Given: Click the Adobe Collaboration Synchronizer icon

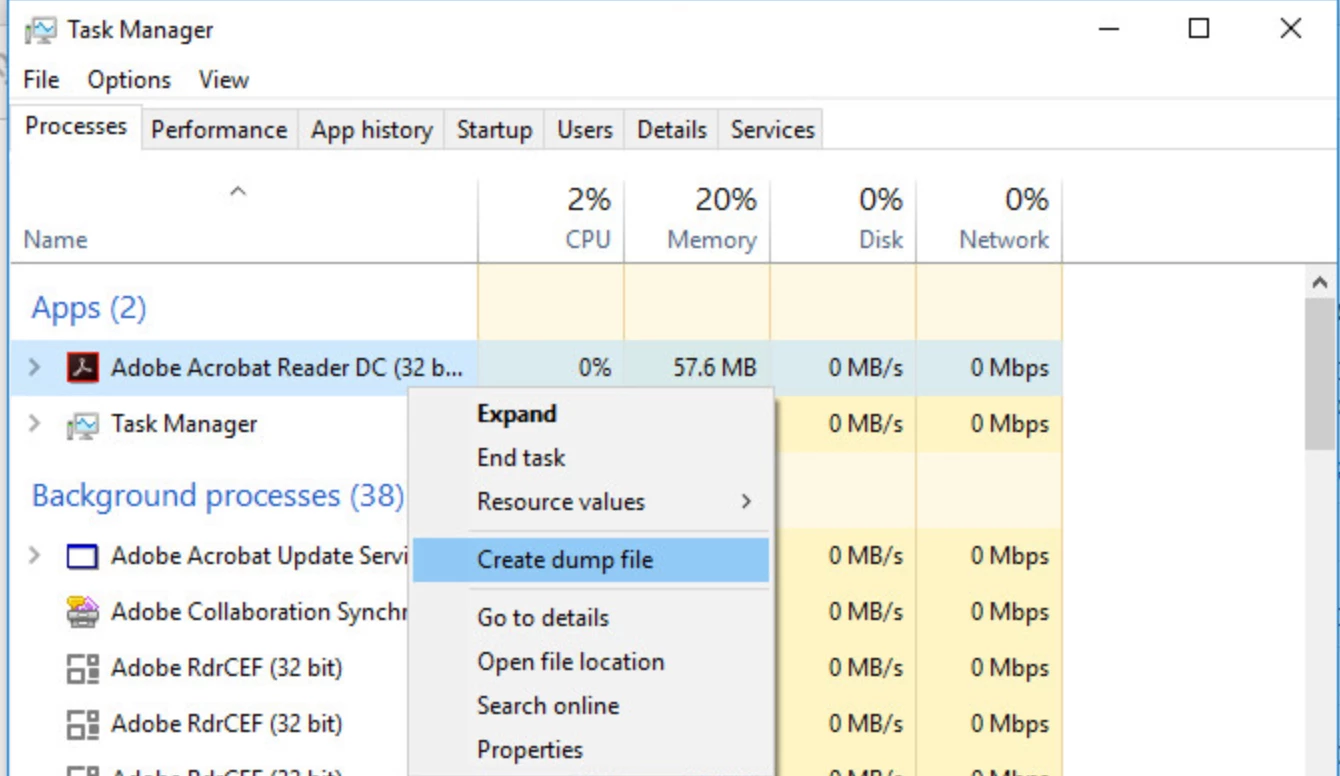Looking at the screenshot, I should 83,612.
